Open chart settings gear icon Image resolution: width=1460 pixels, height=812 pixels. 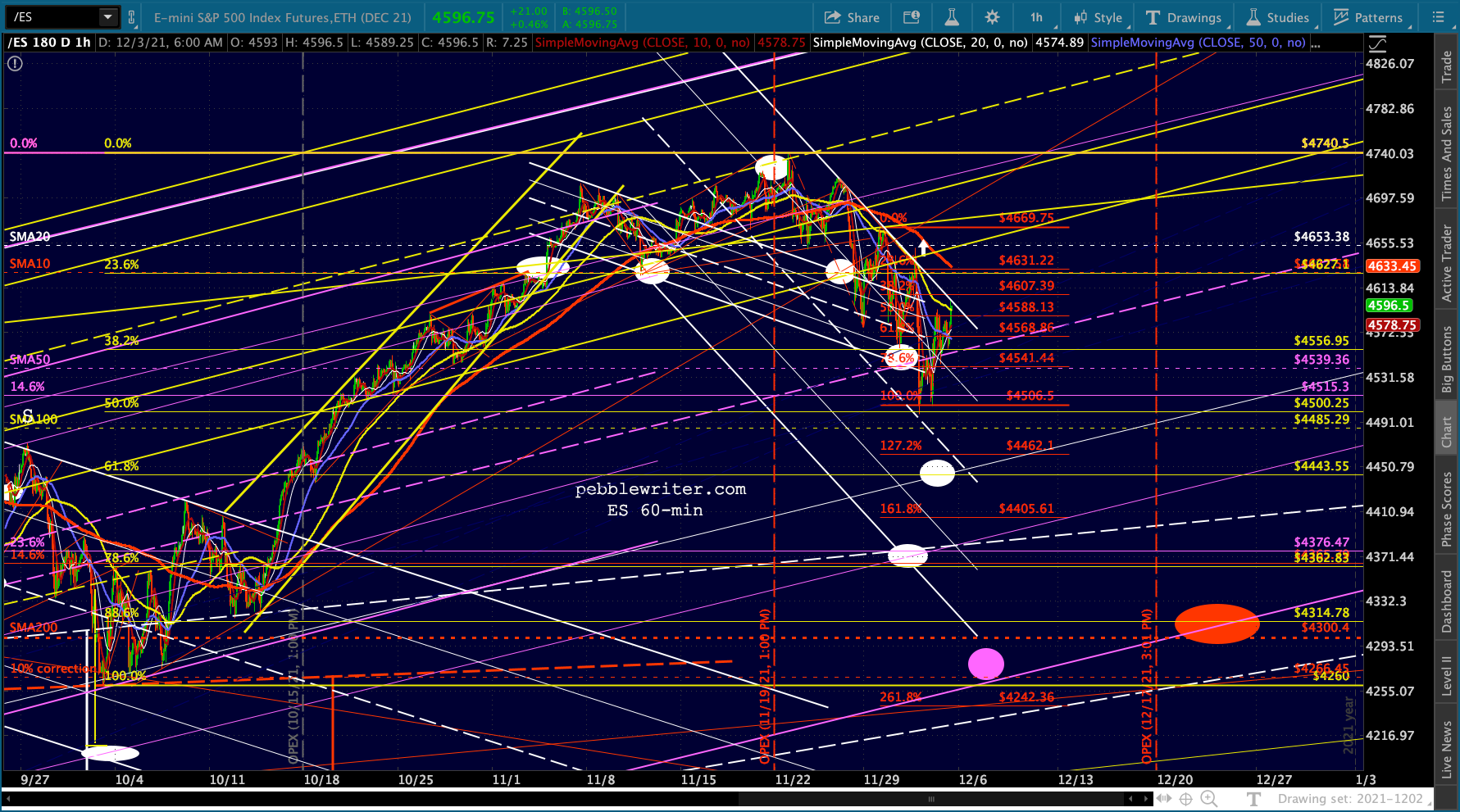click(992, 17)
